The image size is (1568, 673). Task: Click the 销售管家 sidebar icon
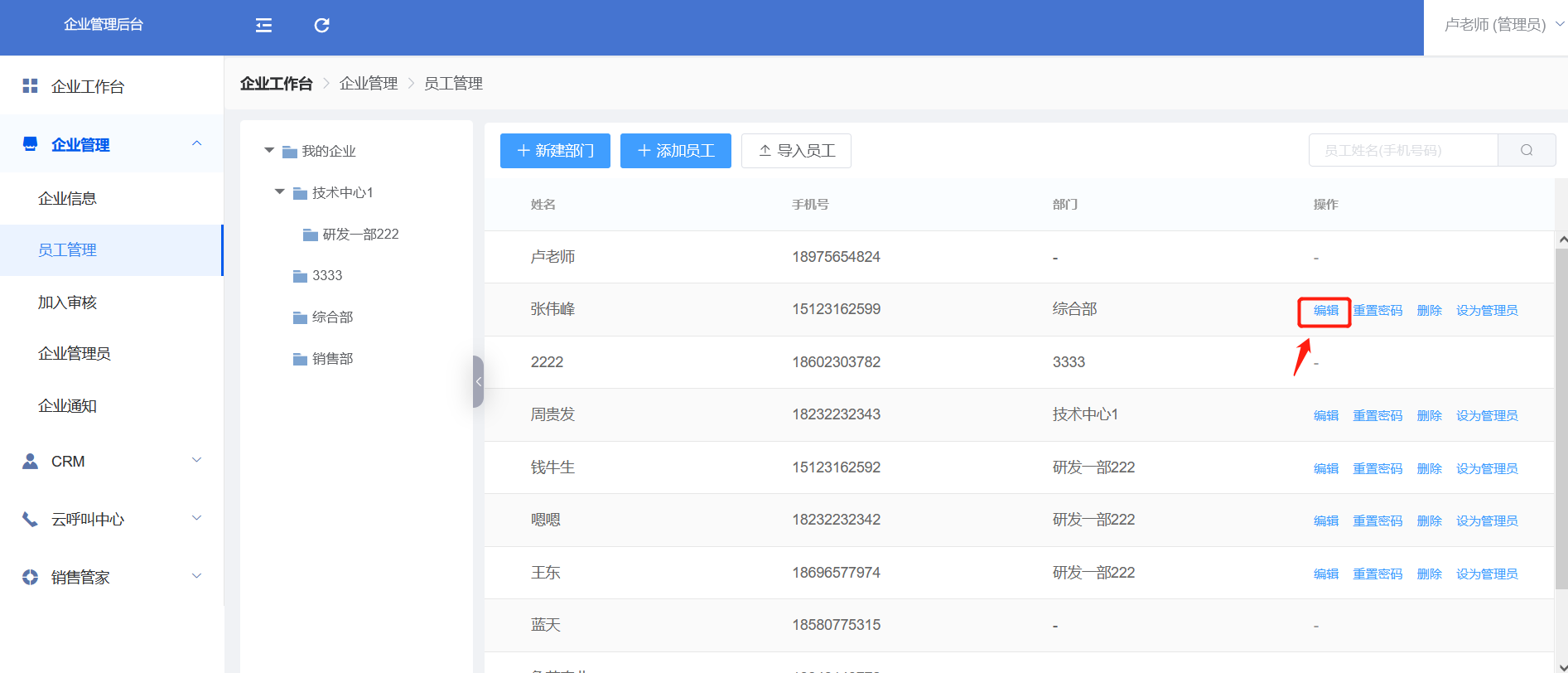point(31,578)
